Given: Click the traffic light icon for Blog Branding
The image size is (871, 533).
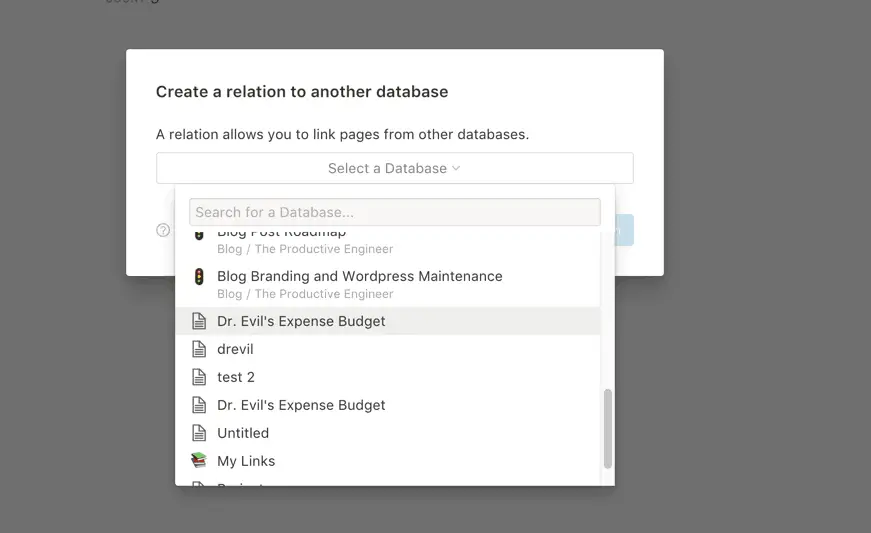Looking at the screenshot, I should point(199,276).
